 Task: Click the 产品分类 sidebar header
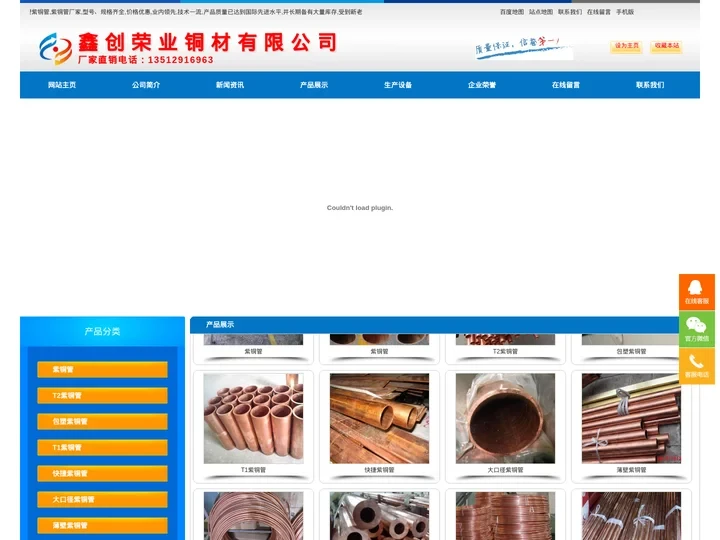pos(102,332)
